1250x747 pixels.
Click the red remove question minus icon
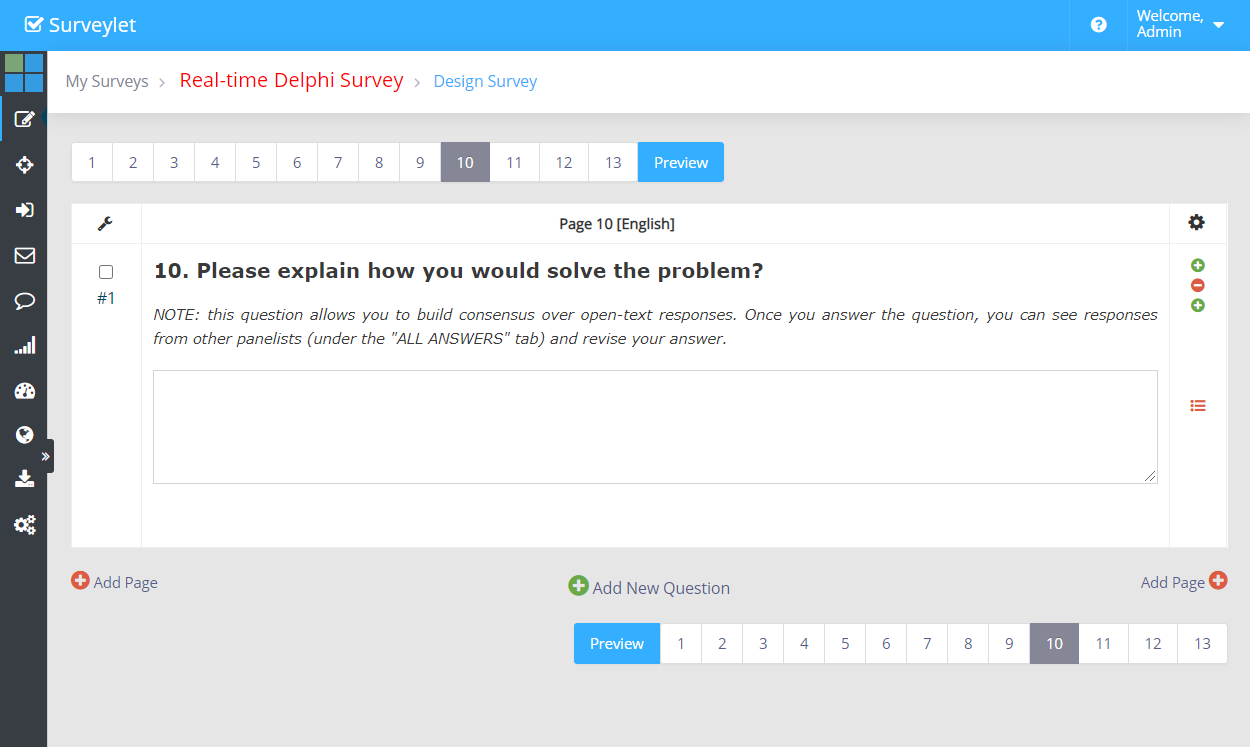(1197, 285)
